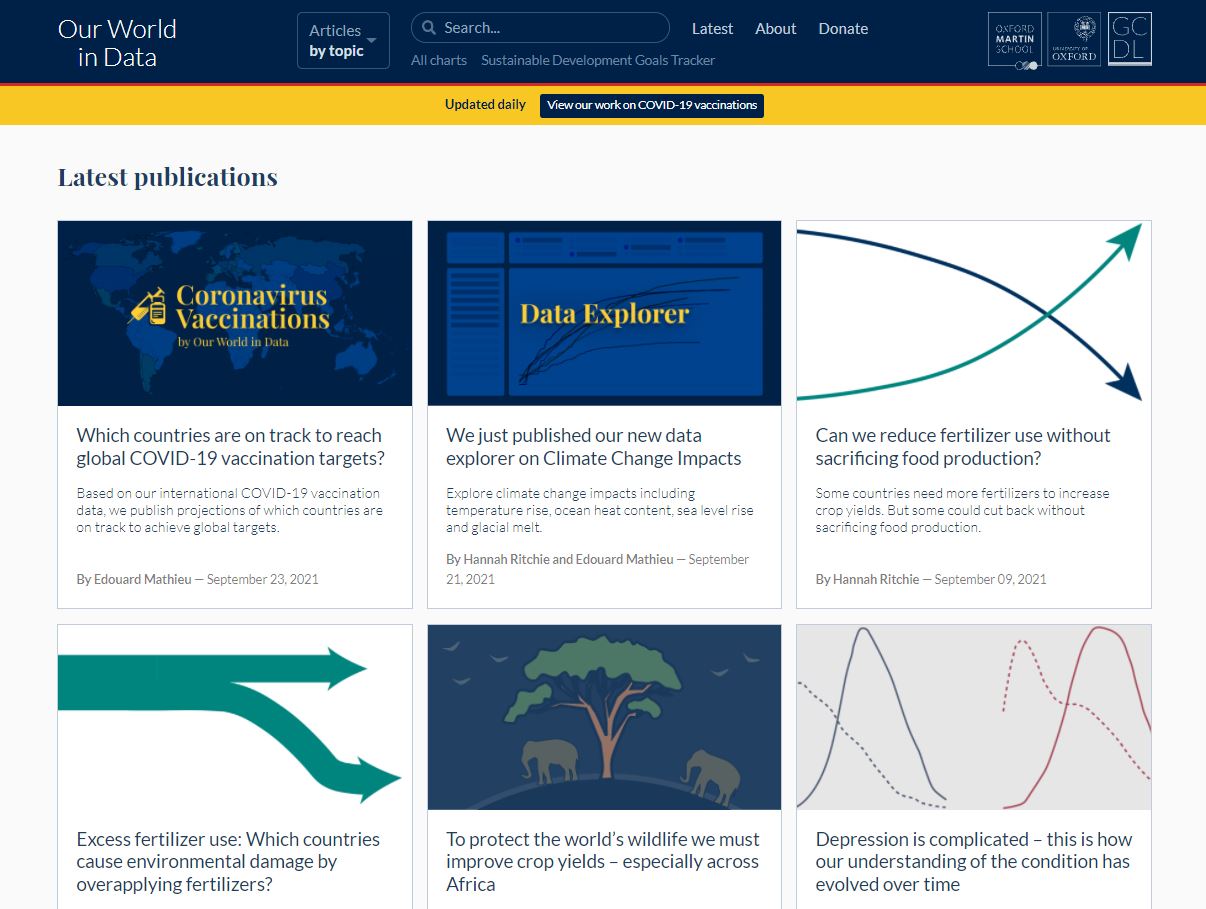Viewport: 1206px width, 909px height.
Task: Open 'Excess fertilizer use' article title
Action: click(228, 862)
